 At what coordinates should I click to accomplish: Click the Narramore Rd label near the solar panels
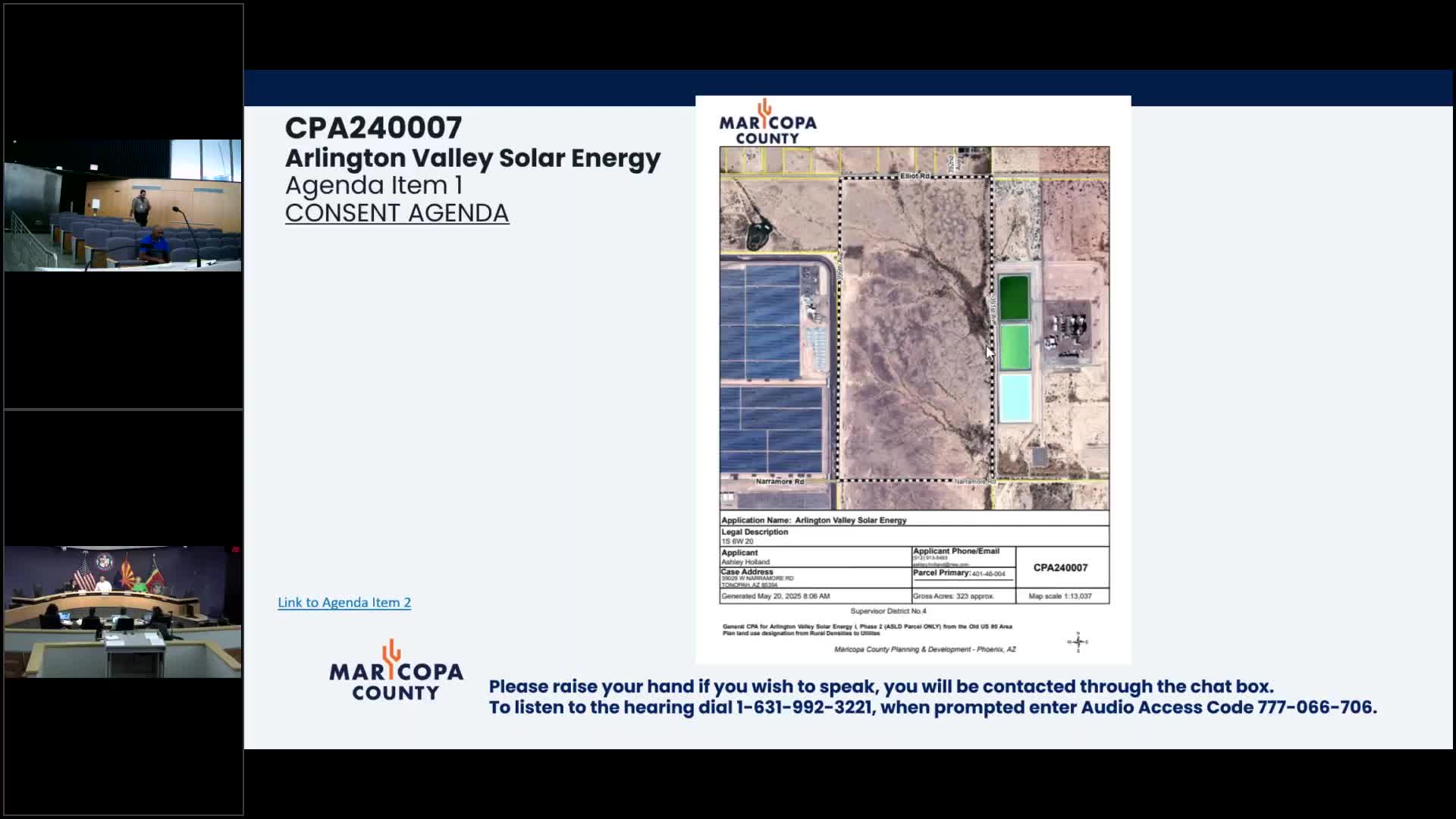coord(780,482)
